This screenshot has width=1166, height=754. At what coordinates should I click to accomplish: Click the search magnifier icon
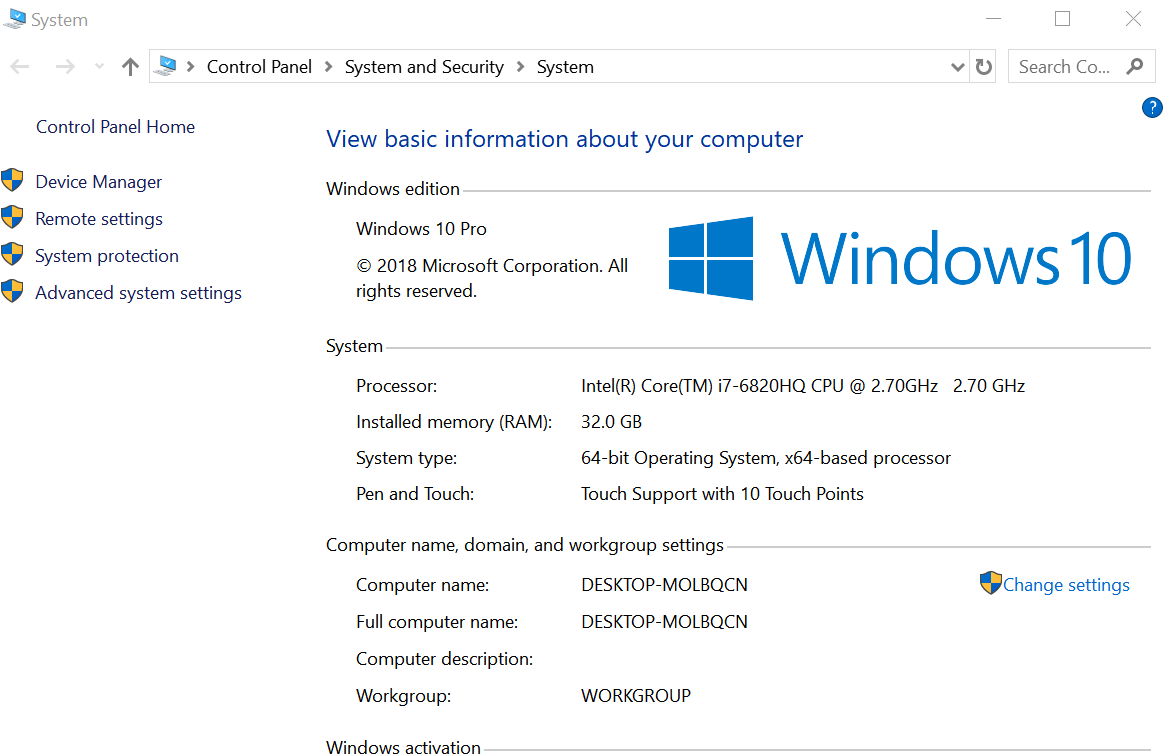1135,66
